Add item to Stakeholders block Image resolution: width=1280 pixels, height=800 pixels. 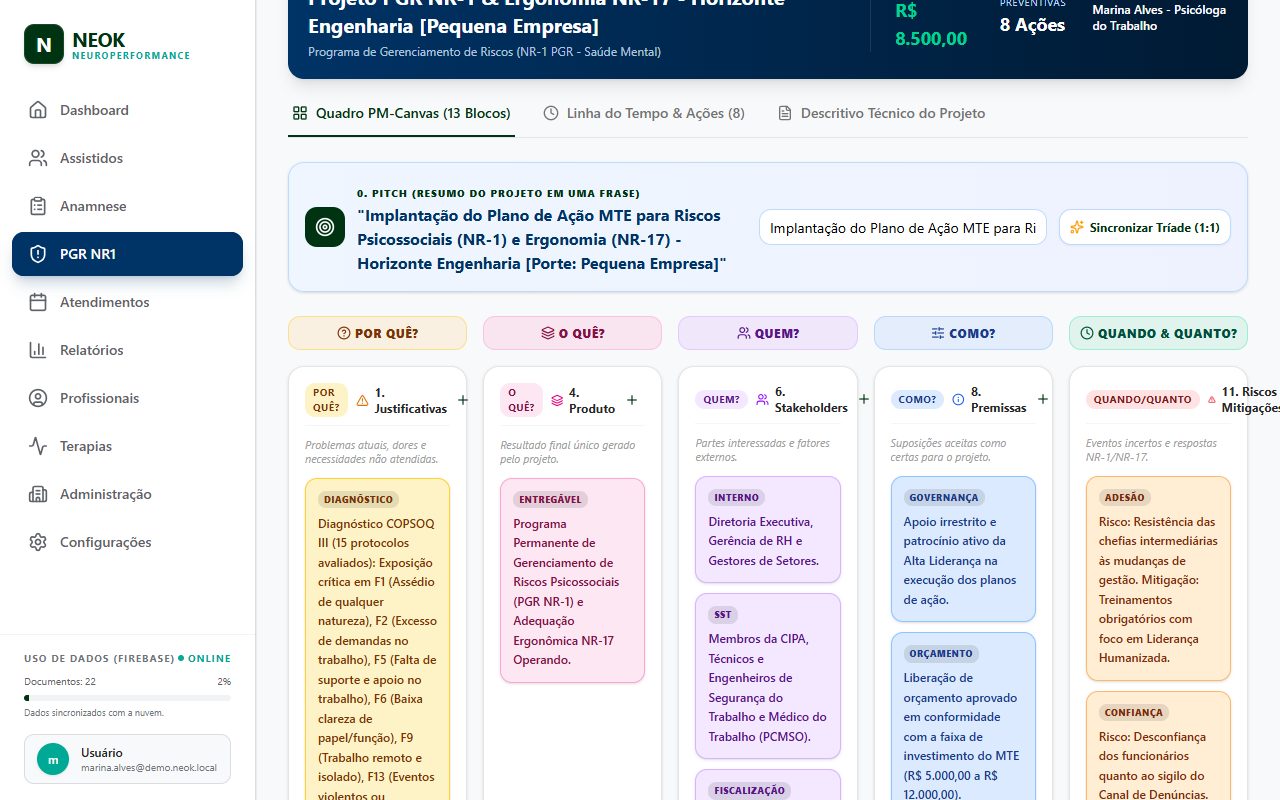coord(864,400)
